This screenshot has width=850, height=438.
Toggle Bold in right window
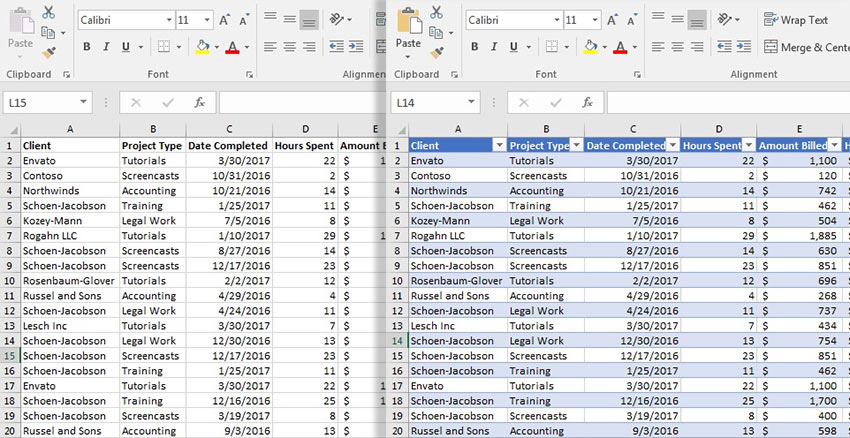[x=475, y=47]
